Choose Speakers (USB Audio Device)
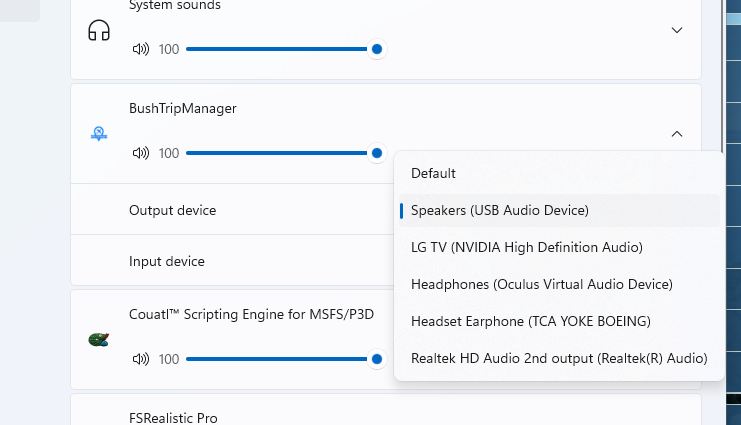 coord(499,210)
